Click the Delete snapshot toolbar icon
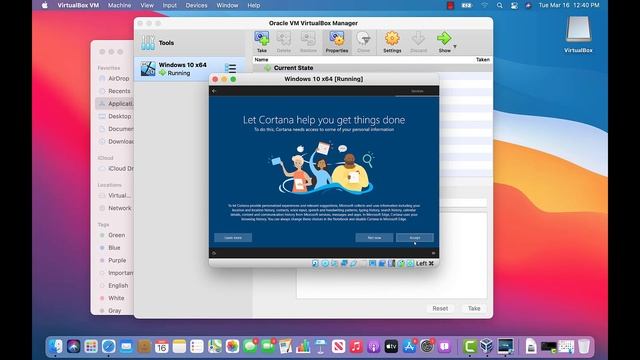Viewport: 640px width, 360px height. 284,42
